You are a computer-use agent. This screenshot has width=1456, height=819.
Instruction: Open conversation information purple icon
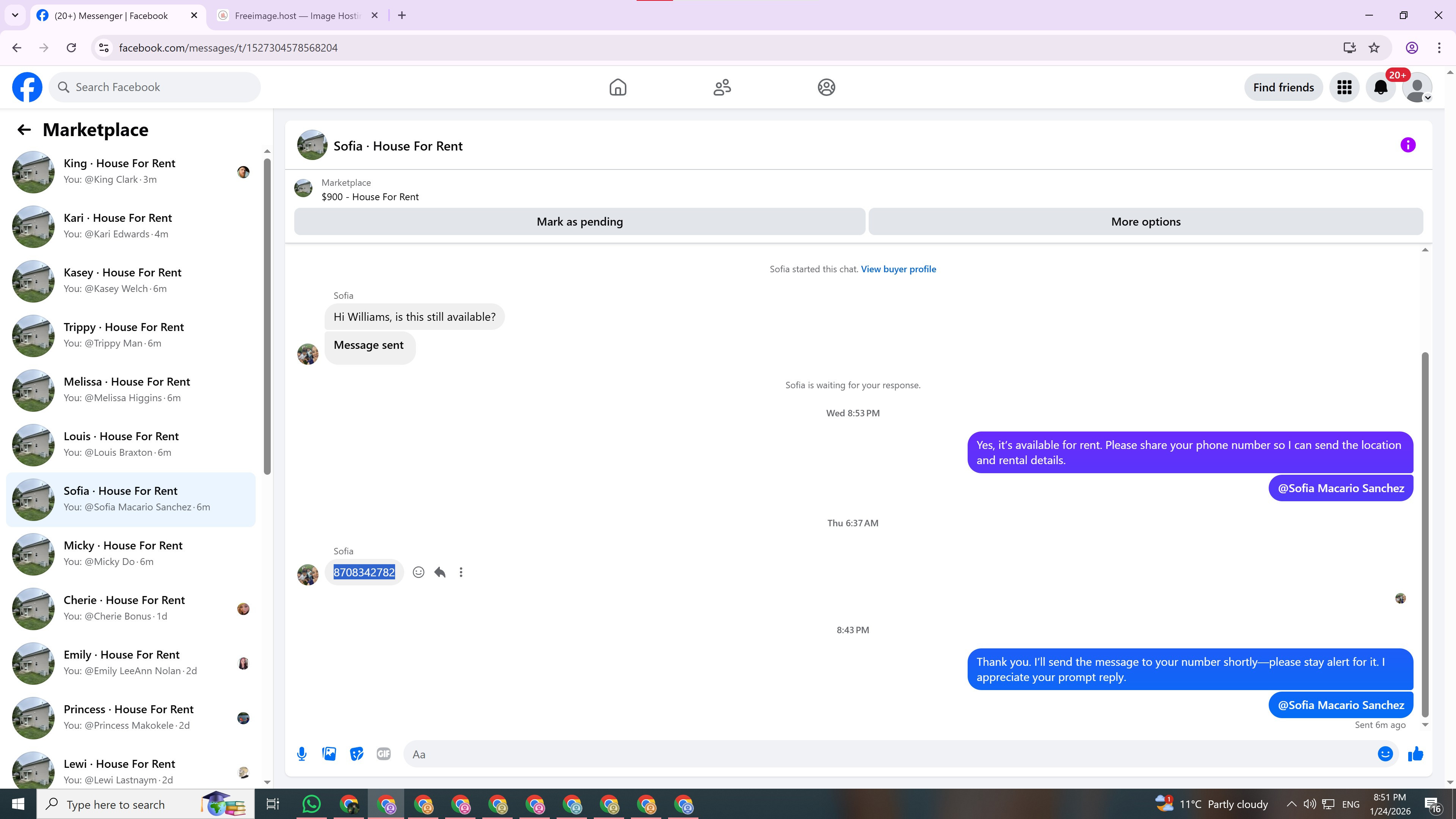tap(1407, 145)
